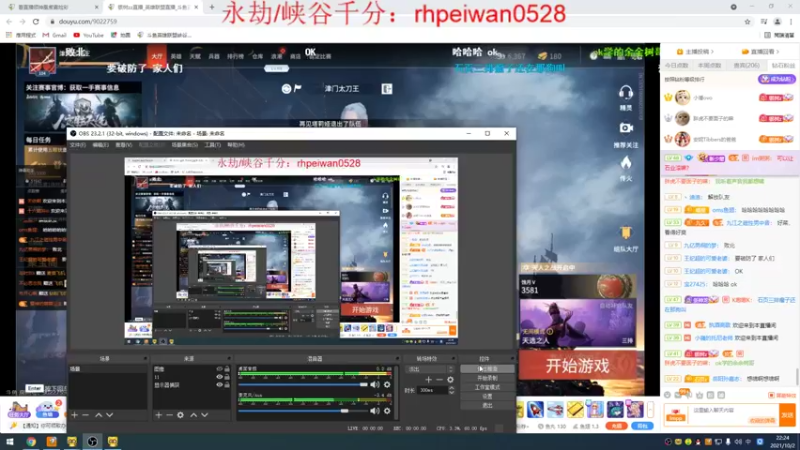
Task: Click the 精灵 headset icon in game
Action: tap(626, 92)
